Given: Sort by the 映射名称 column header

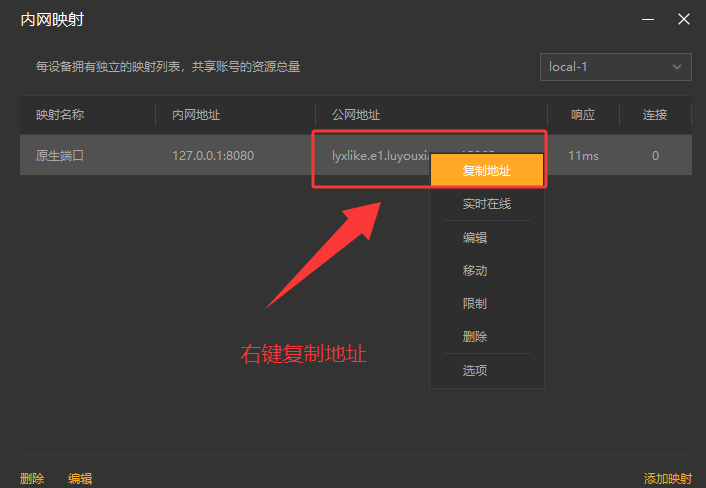Looking at the screenshot, I should coord(60,115).
